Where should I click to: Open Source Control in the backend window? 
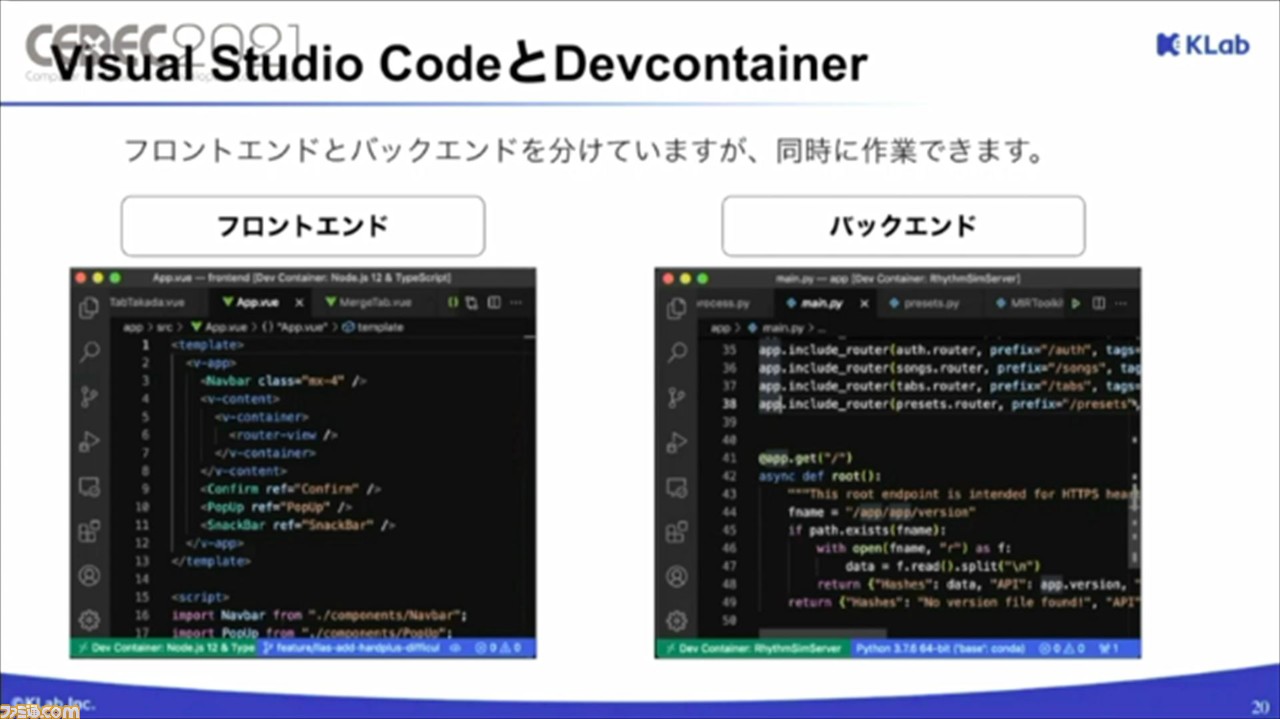(677, 396)
